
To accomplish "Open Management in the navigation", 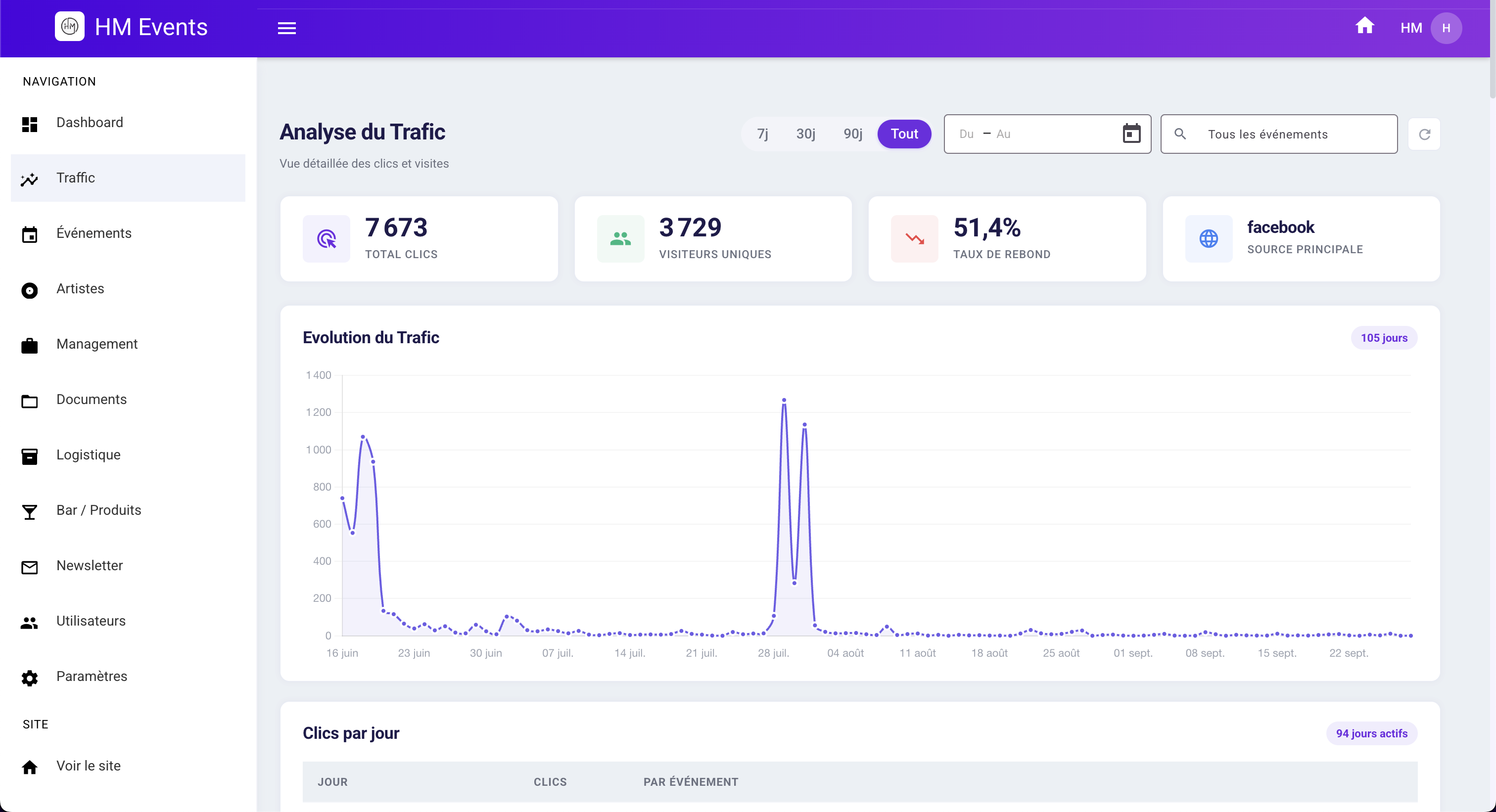I will tap(128, 344).
